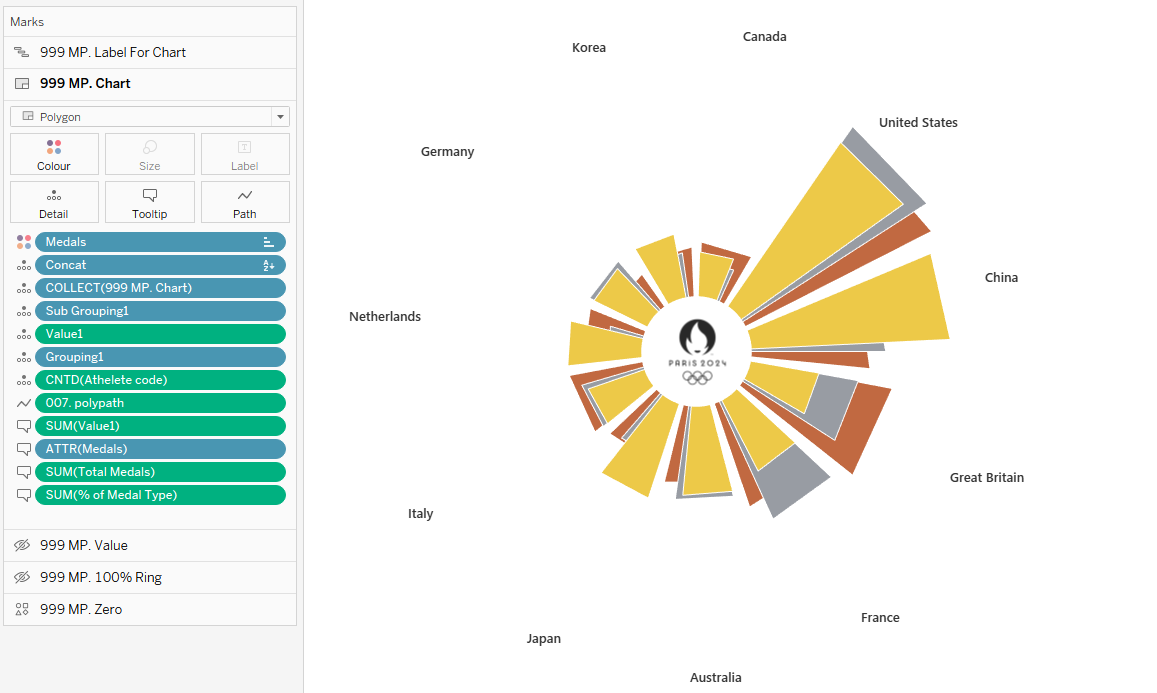Open the Detail marks card
This screenshot has width=1157, height=693.
pos(54,202)
